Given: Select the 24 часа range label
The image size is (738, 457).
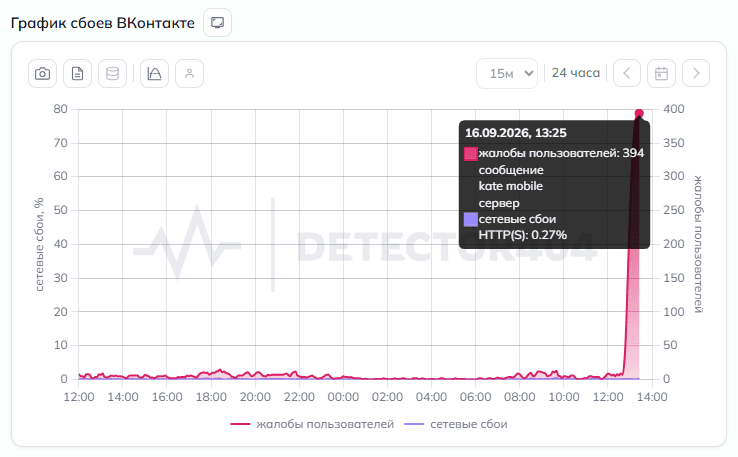Looking at the screenshot, I should 576,73.
